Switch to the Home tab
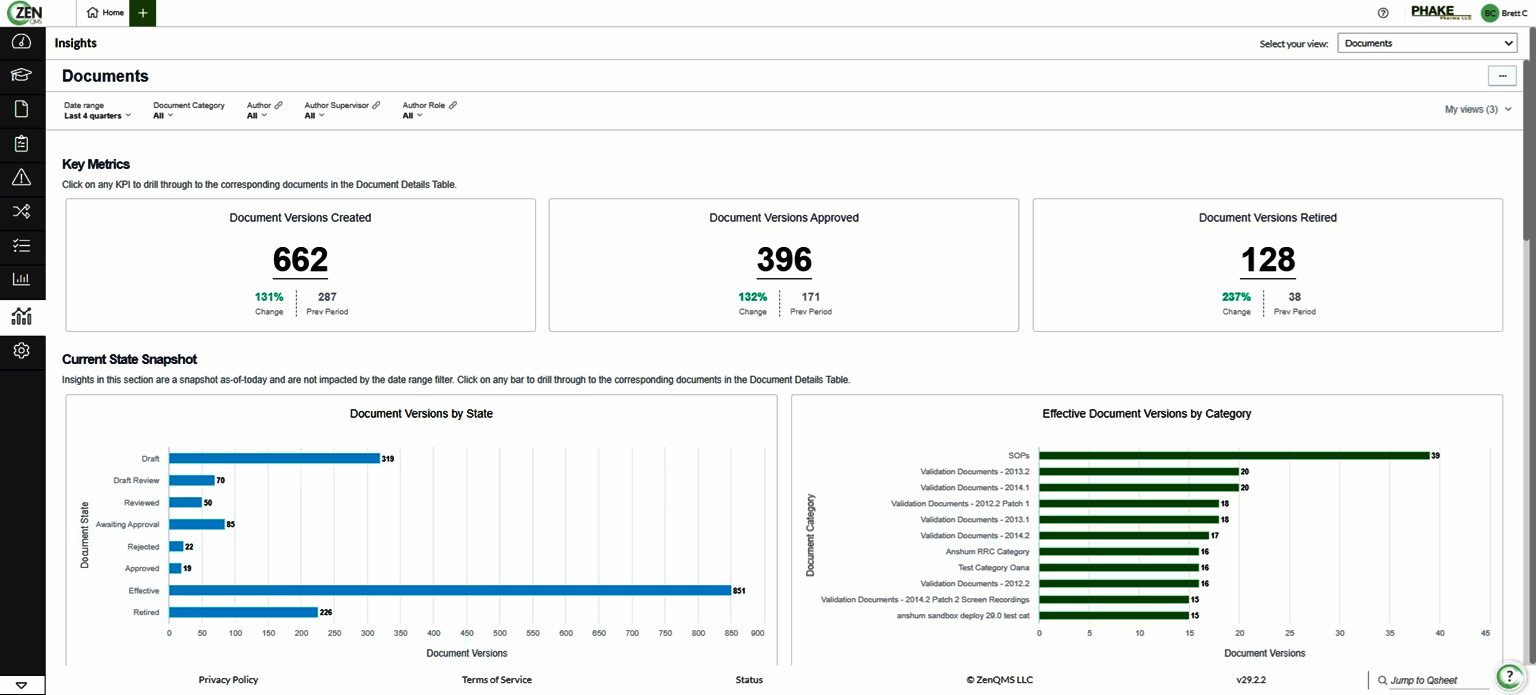 106,13
